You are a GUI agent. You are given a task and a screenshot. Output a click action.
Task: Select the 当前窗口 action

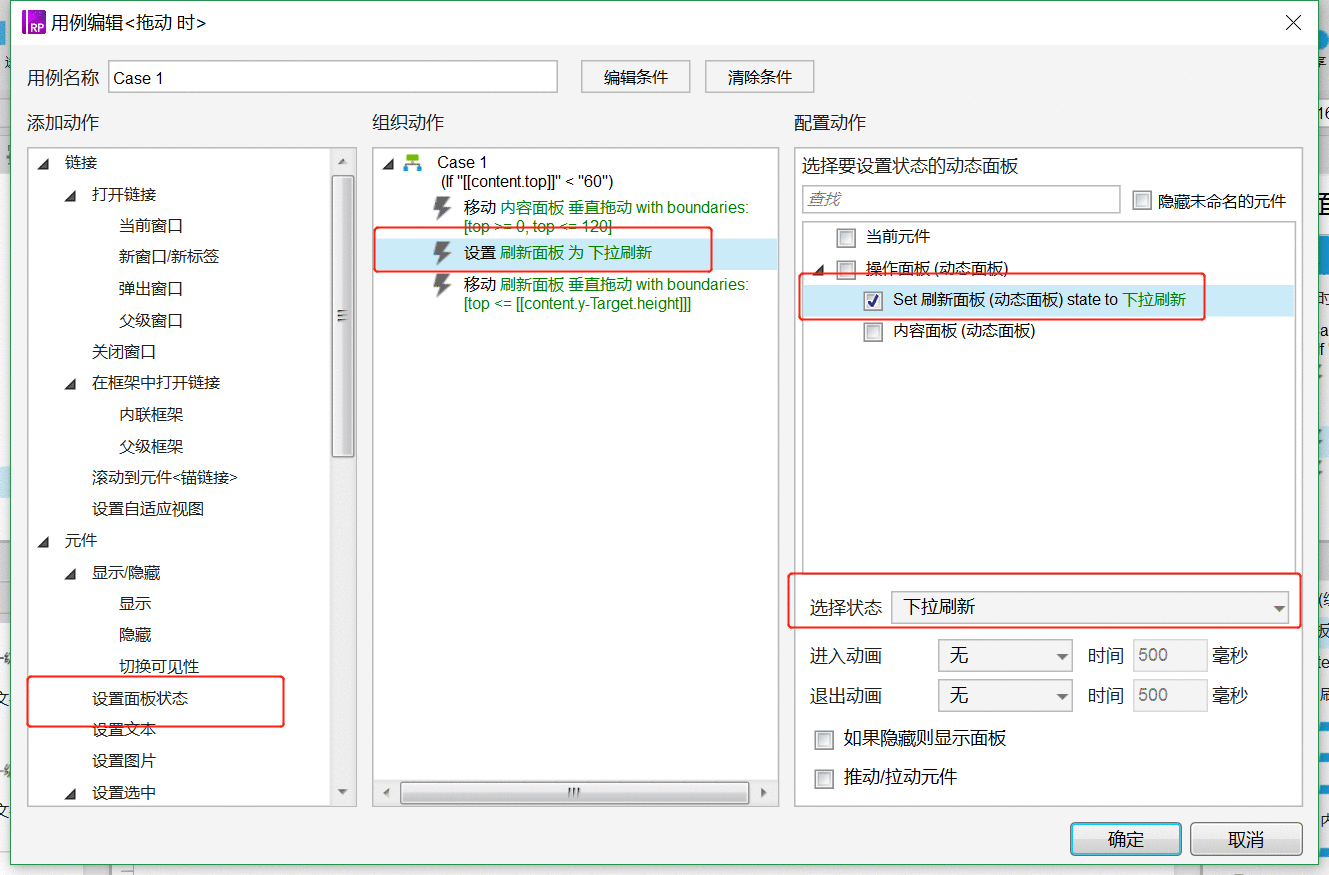151,226
